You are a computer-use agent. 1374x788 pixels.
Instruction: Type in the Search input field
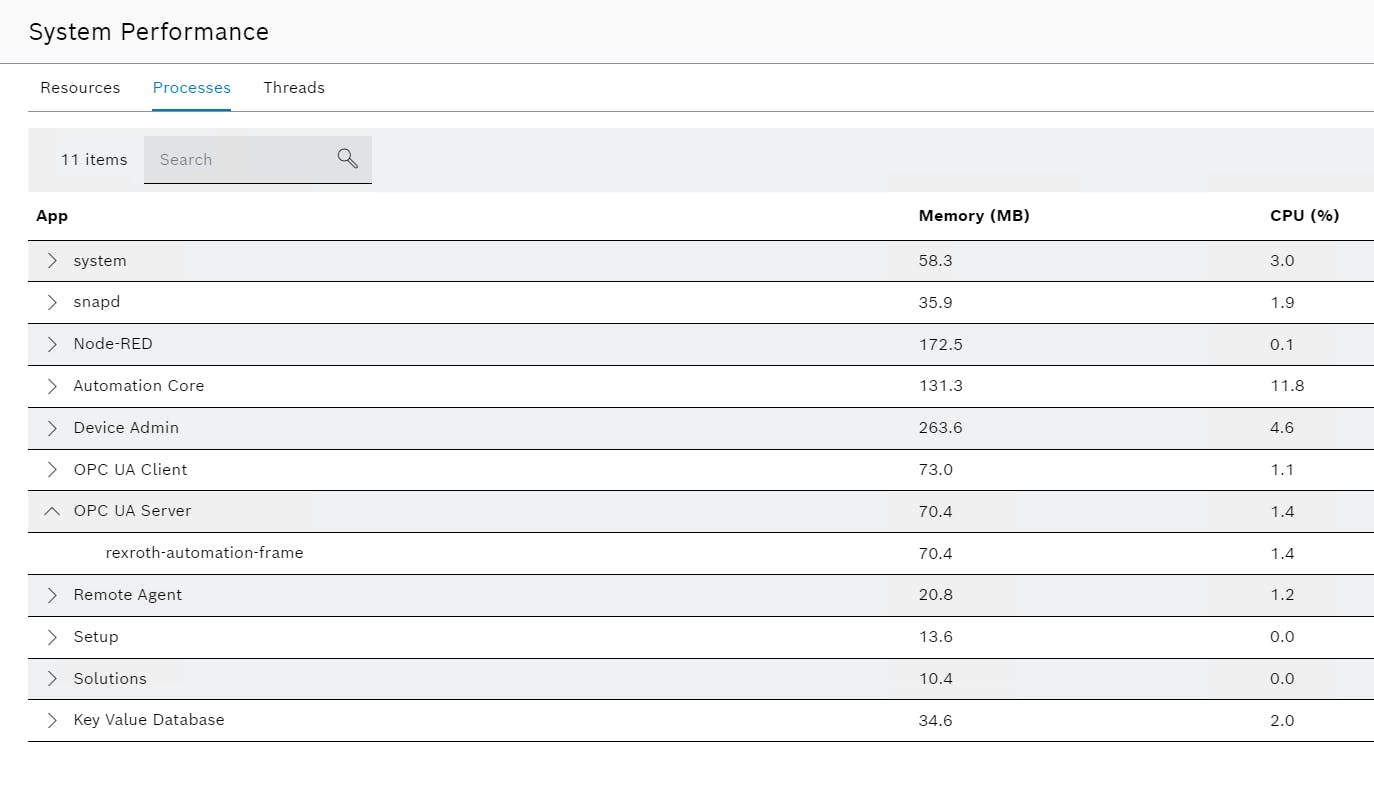coord(240,160)
